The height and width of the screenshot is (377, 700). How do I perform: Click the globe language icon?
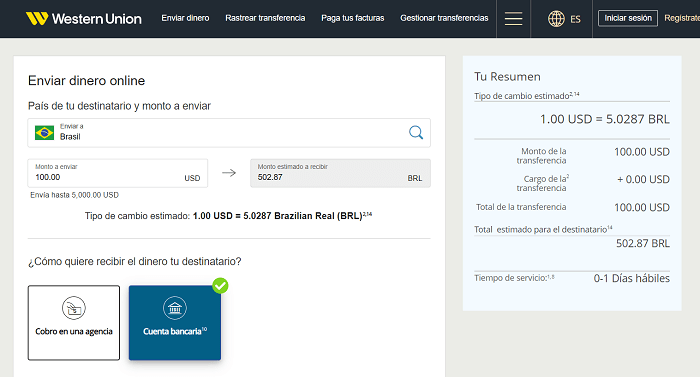tap(556, 19)
